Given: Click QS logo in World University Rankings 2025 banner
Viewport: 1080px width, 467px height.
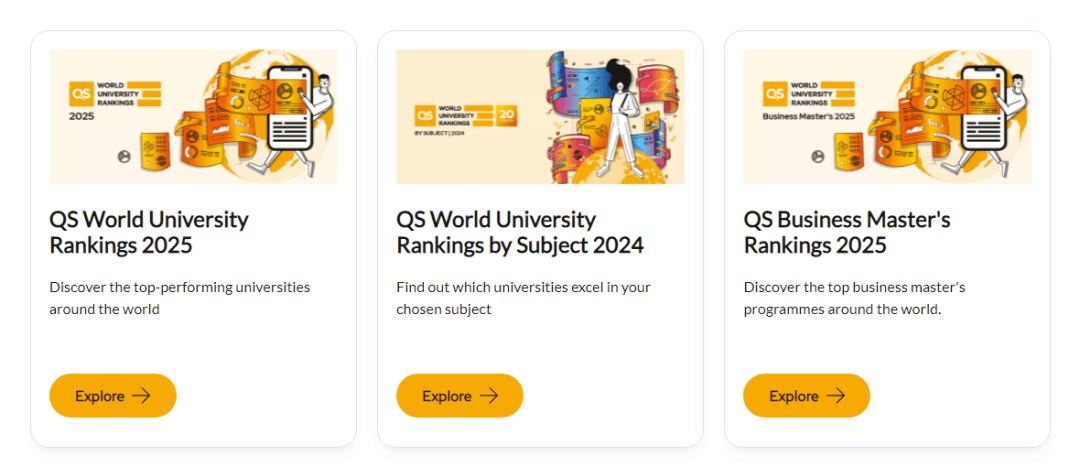Looking at the screenshot, I should point(81,94).
